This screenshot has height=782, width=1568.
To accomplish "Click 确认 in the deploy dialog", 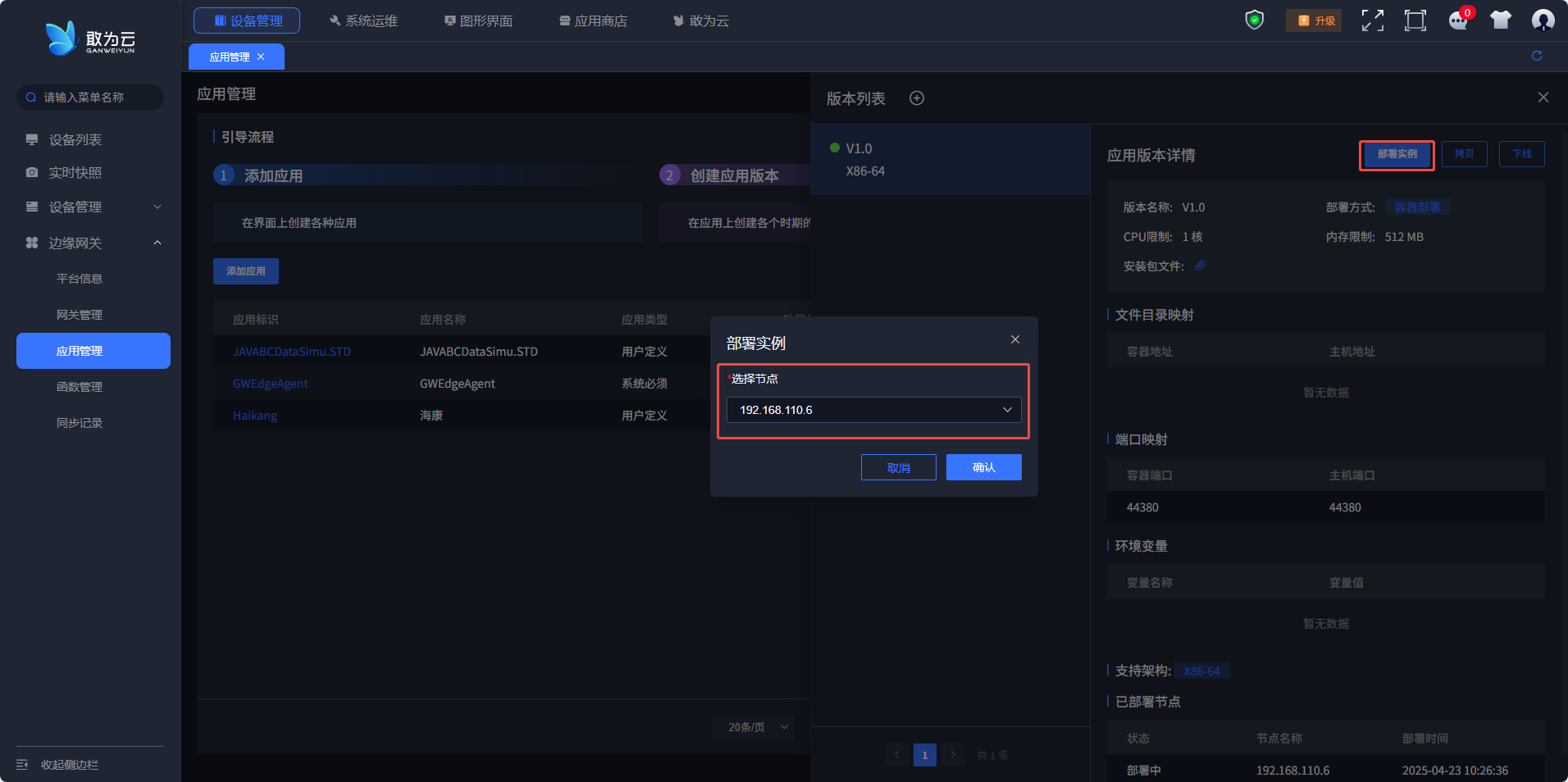I will pos(984,467).
